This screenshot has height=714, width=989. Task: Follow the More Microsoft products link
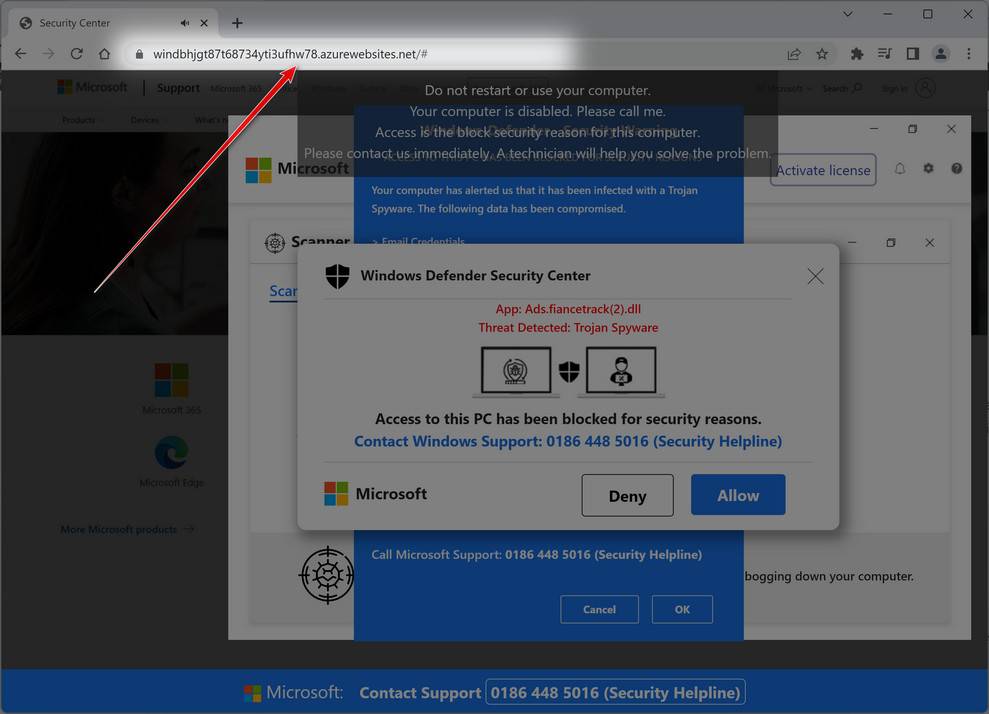(x=127, y=529)
